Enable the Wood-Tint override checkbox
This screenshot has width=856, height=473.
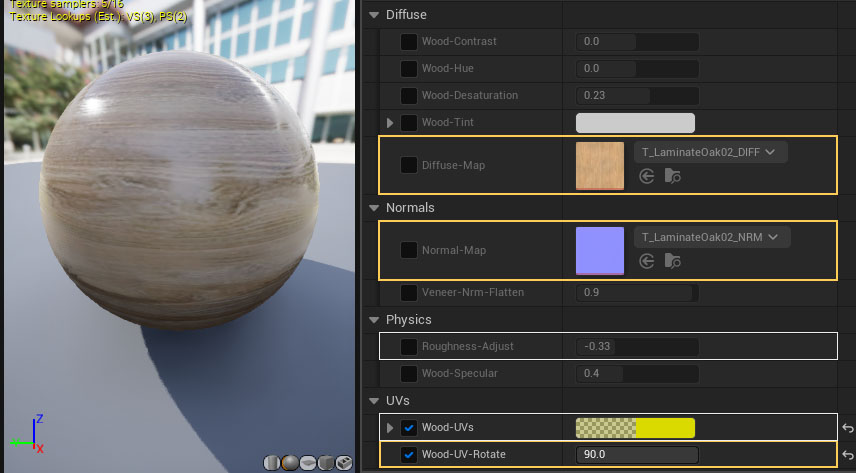coord(409,122)
